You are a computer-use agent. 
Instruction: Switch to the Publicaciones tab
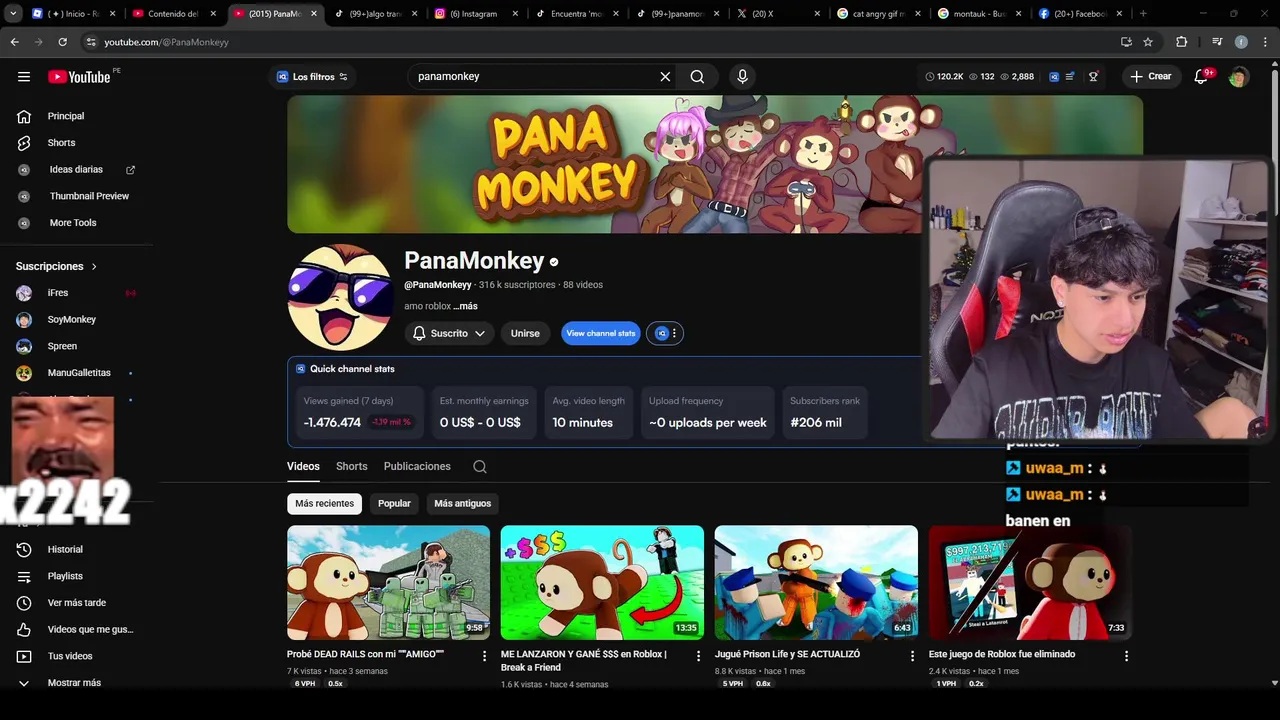[x=417, y=466]
